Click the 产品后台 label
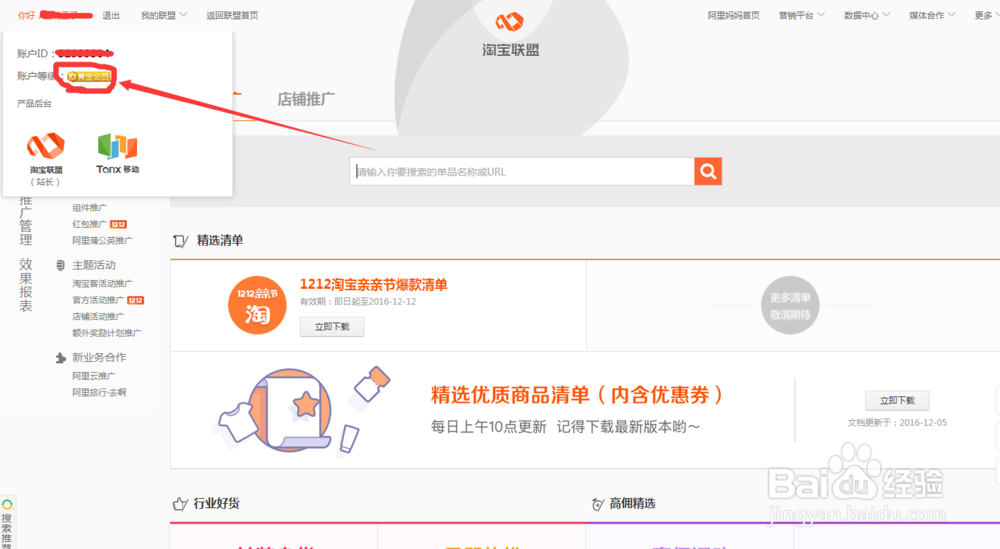This screenshot has height=549, width=1000. 34,103
